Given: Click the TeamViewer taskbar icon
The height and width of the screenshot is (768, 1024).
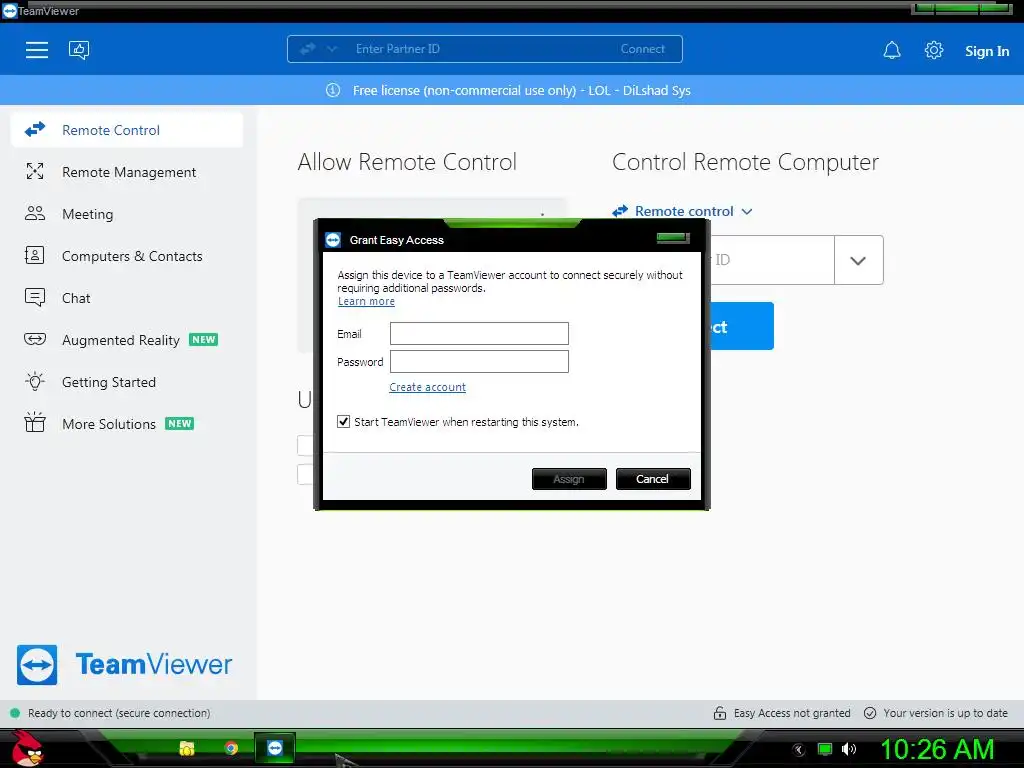Looking at the screenshot, I should tap(275, 748).
